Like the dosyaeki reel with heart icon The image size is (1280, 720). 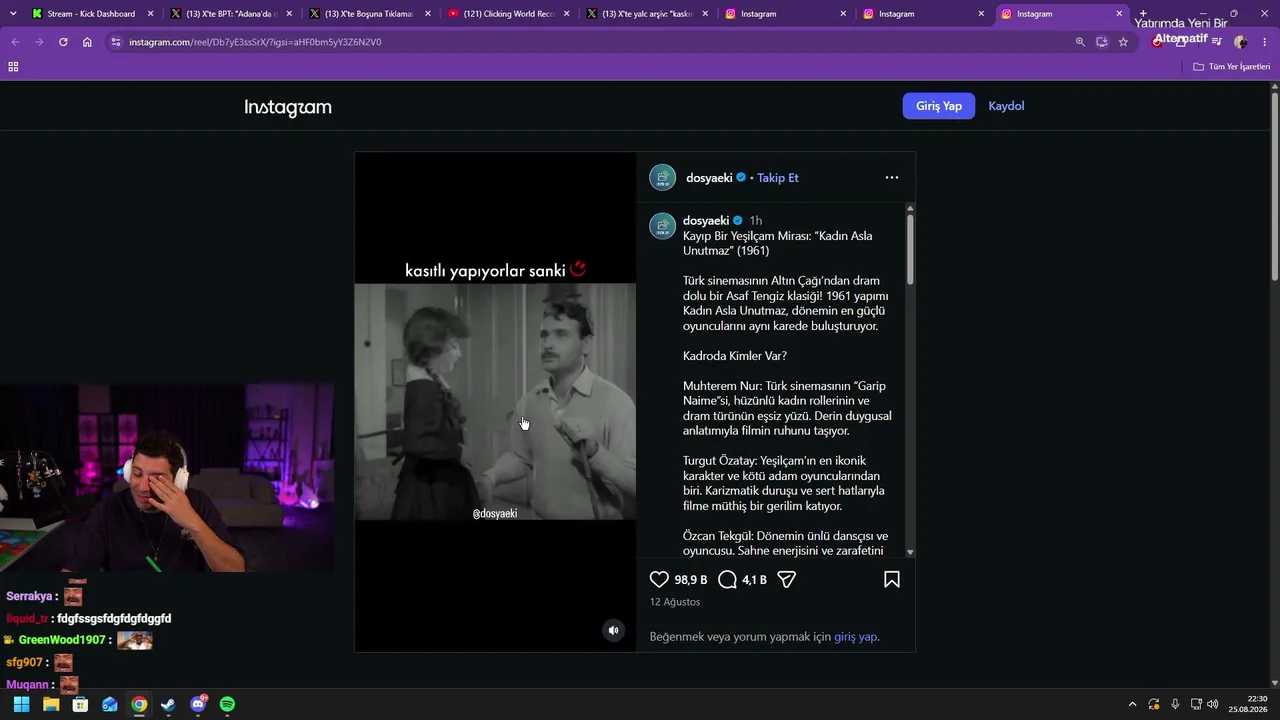(x=659, y=580)
